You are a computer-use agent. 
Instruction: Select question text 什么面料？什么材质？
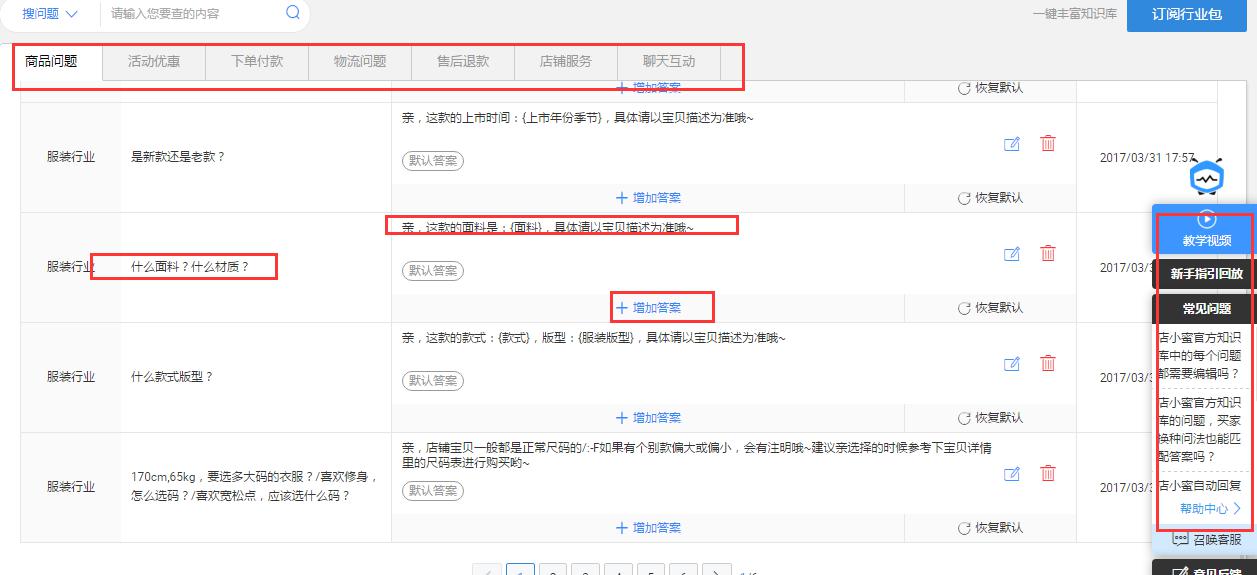click(190, 267)
